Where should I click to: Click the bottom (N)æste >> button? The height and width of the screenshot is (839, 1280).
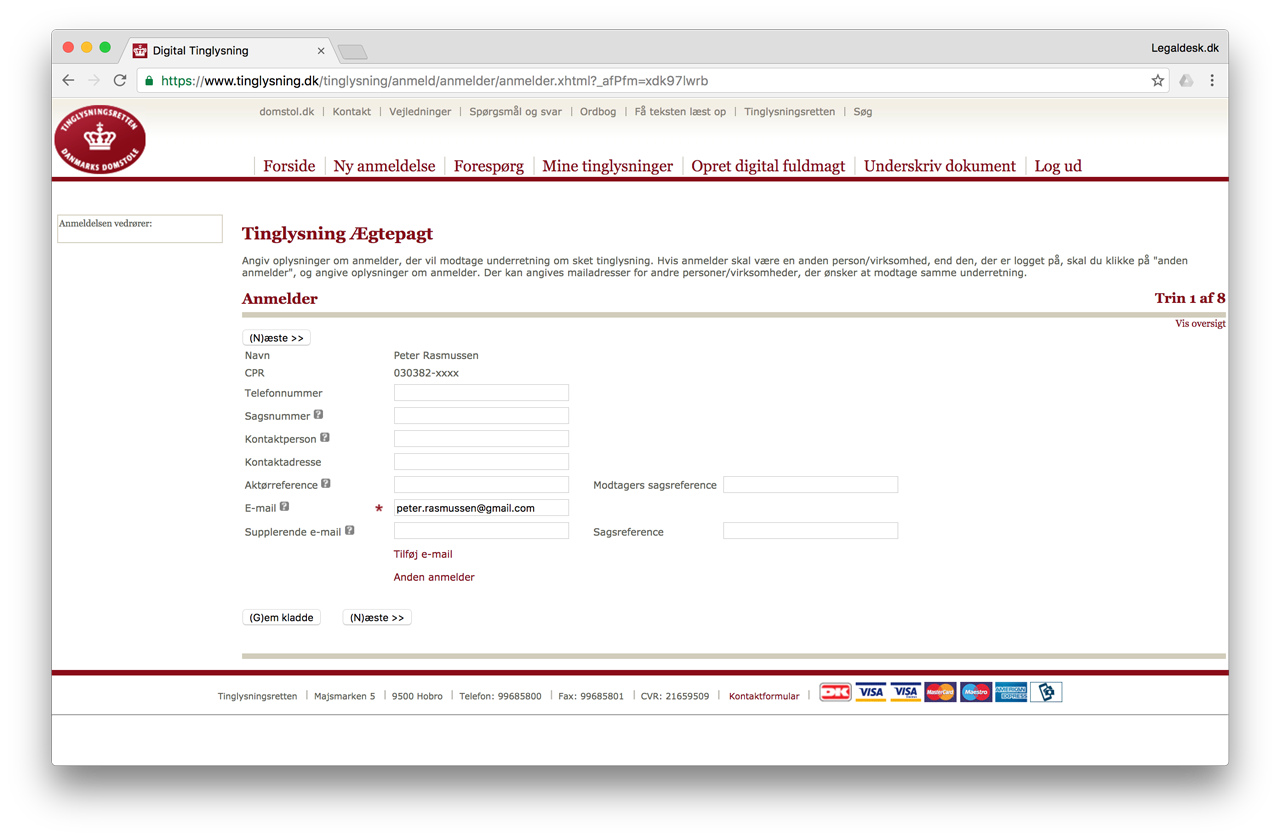377,618
